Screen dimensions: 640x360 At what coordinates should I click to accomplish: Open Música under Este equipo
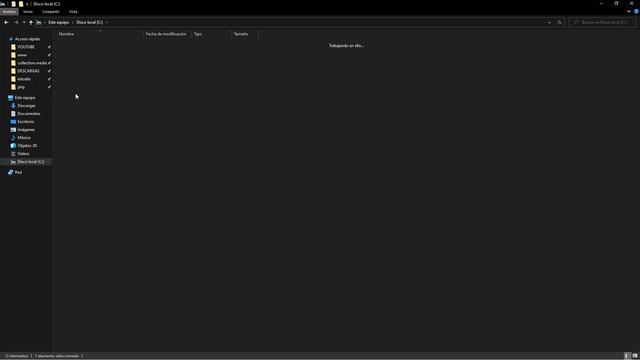click(x=24, y=138)
